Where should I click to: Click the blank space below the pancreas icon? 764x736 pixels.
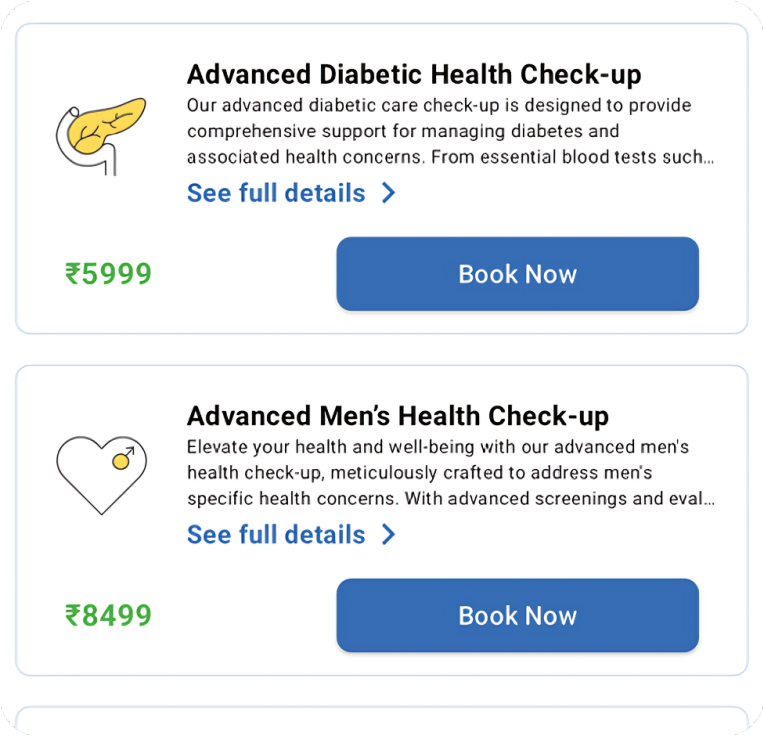(x=100, y=215)
